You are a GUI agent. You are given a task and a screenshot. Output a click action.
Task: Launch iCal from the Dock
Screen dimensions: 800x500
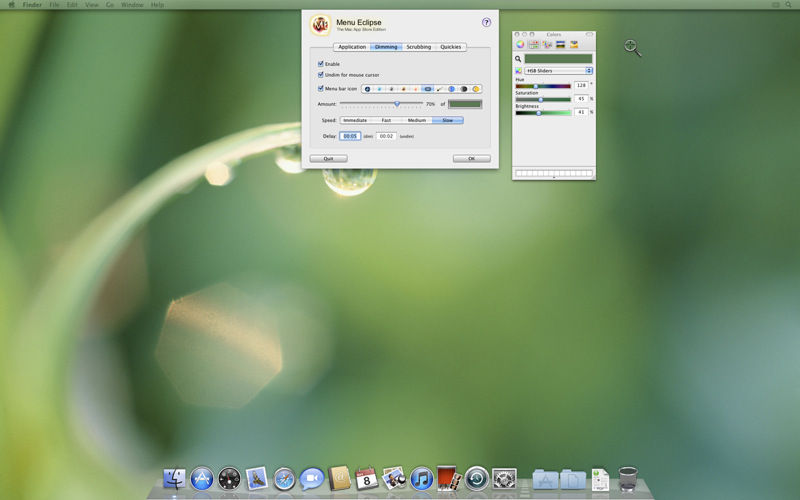[x=366, y=479]
